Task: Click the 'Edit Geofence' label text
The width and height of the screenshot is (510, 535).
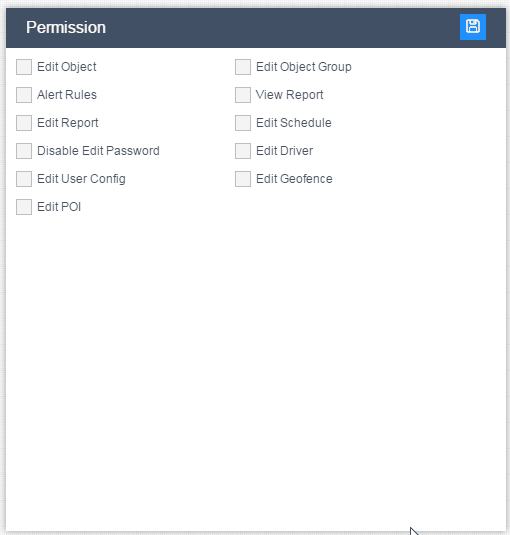Action: click(x=294, y=179)
